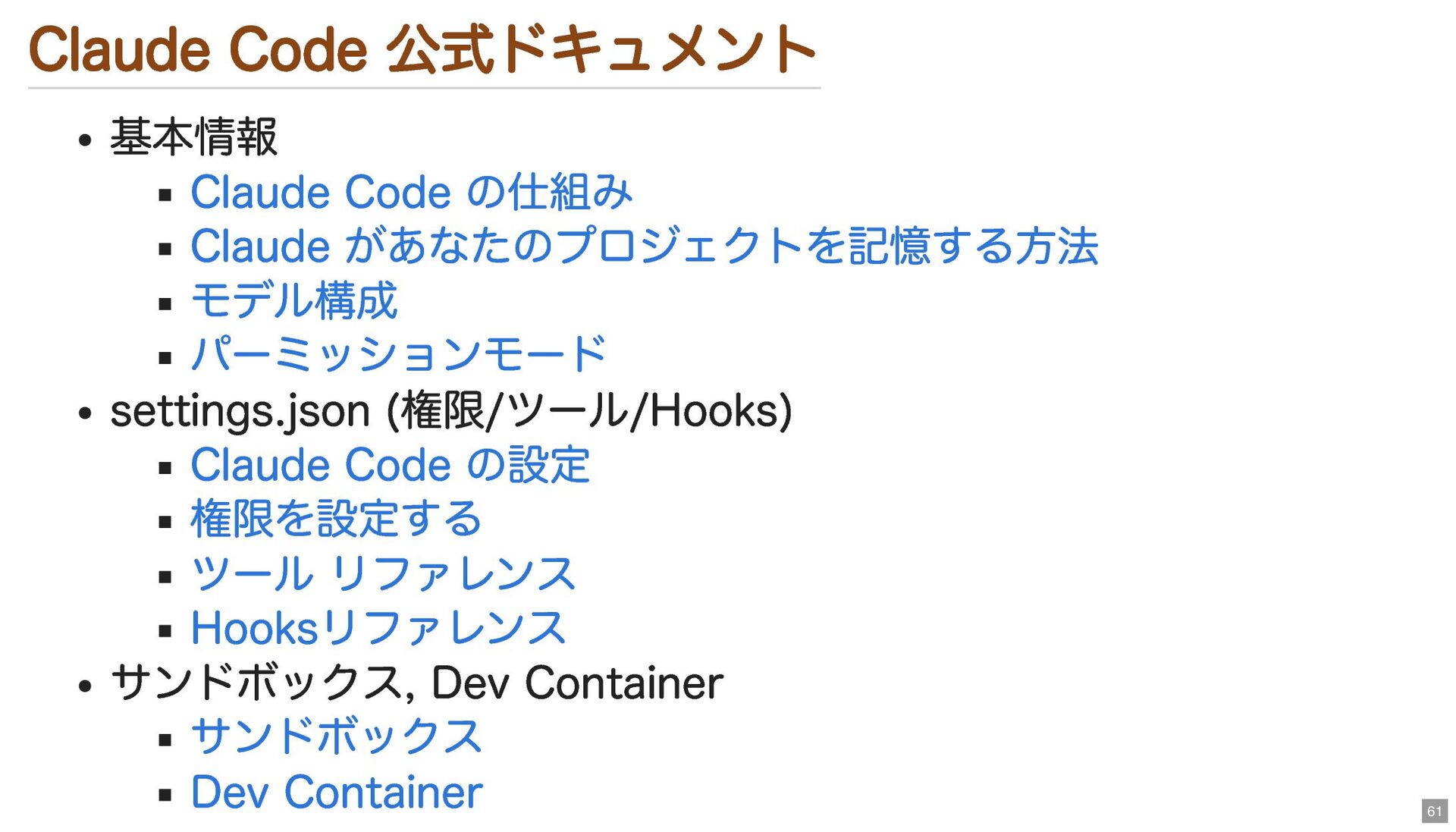The height and width of the screenshot is (832, 1456).
Task: Click the round bullet before "サンドボックス, Dev Container"
Action: 85,686
